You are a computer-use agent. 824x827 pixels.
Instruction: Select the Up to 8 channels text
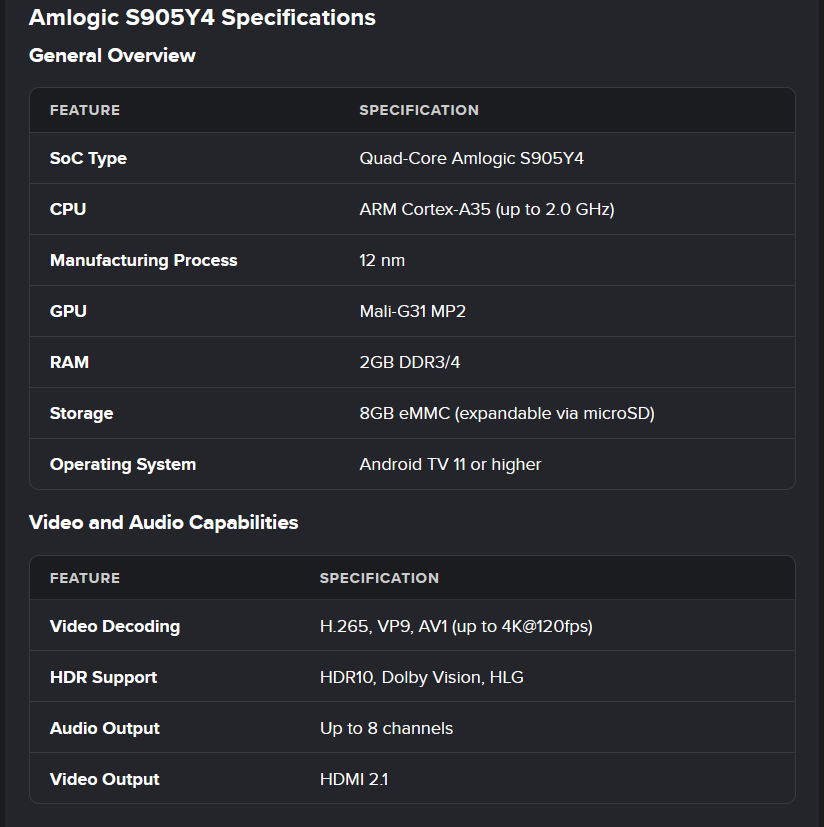click(x=386, y=728)
